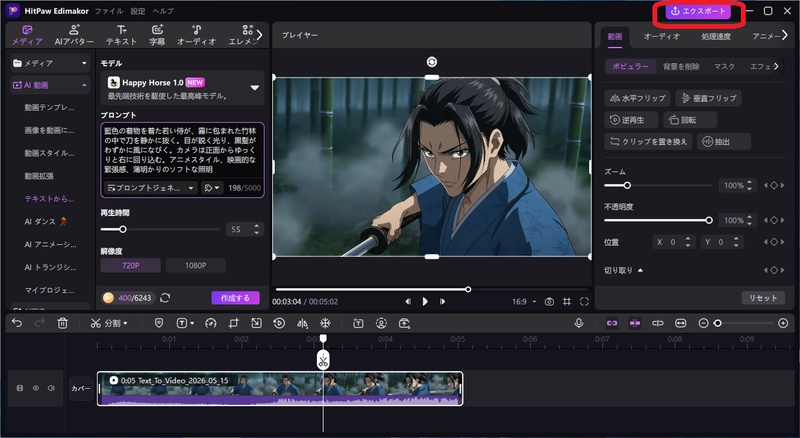Screen dimensions: 800x438
Task: Show more tool tabs next to エレメント
Action: pos(260,35)
